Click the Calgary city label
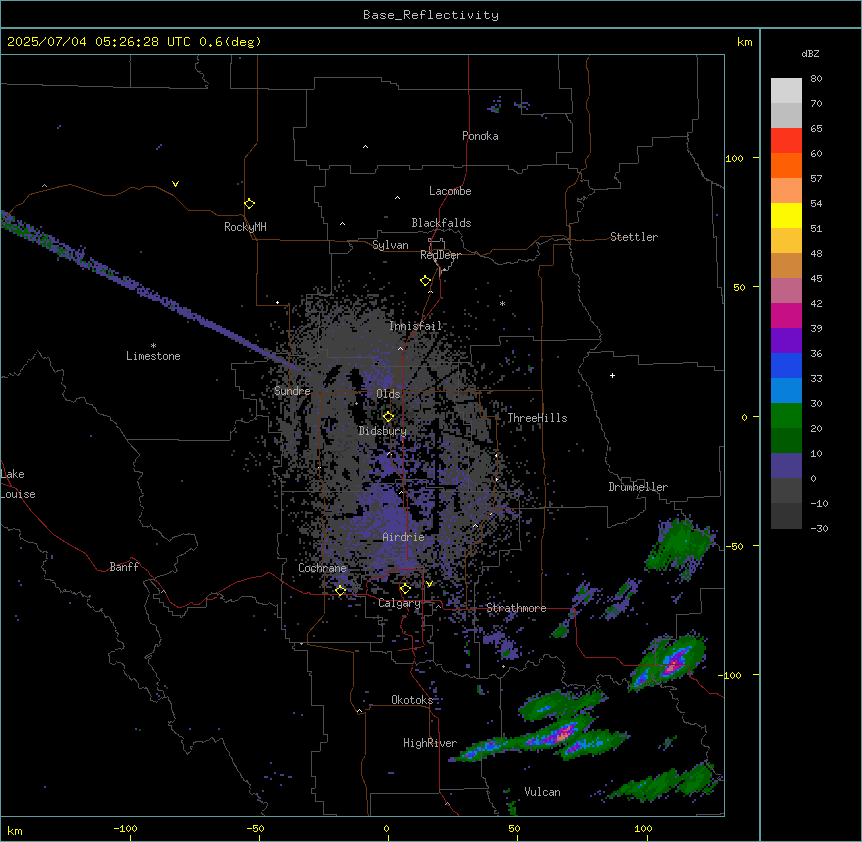Screen dimensions: 862x842 [x=399, y=603]
